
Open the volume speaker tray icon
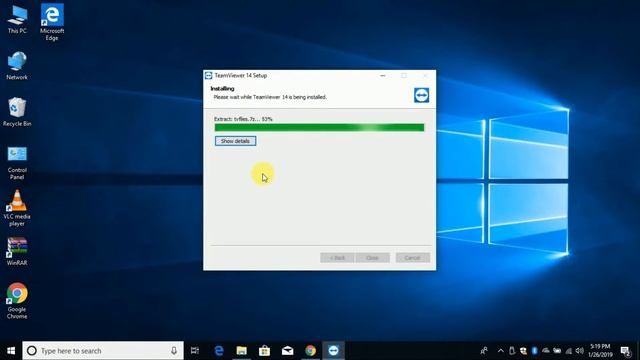tap(580, 351)
